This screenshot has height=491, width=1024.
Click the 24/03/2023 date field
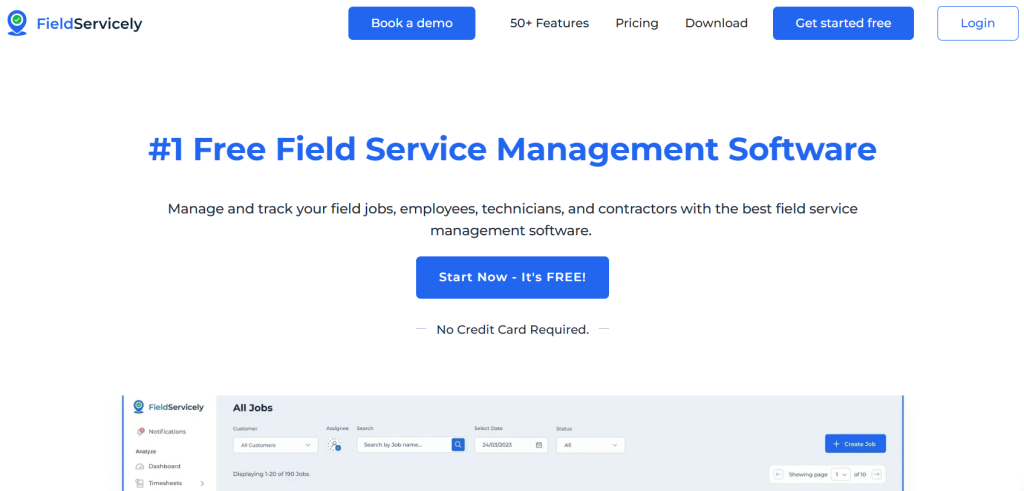click(511, 445)
